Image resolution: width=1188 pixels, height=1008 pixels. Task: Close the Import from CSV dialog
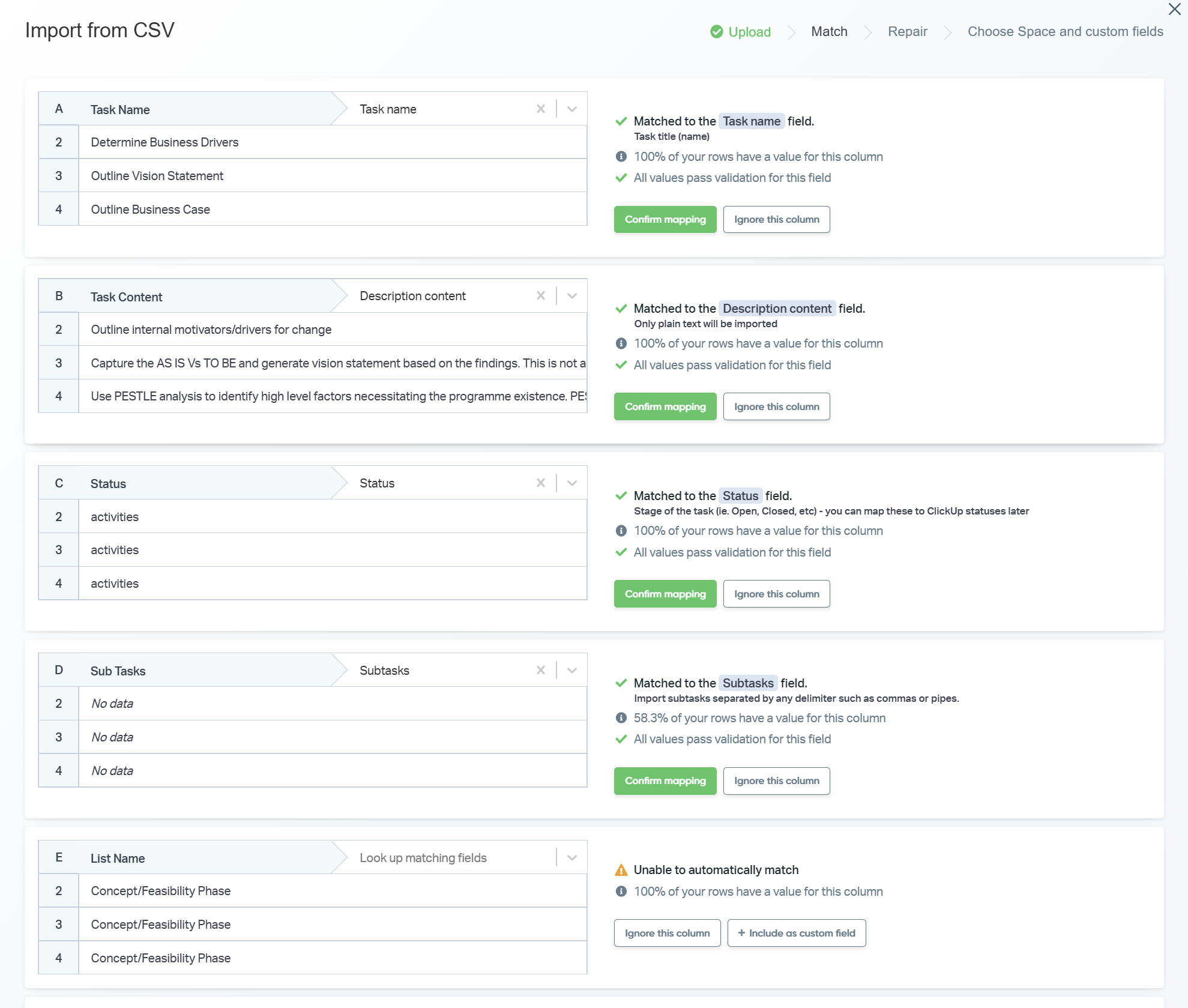[1174, 9]
